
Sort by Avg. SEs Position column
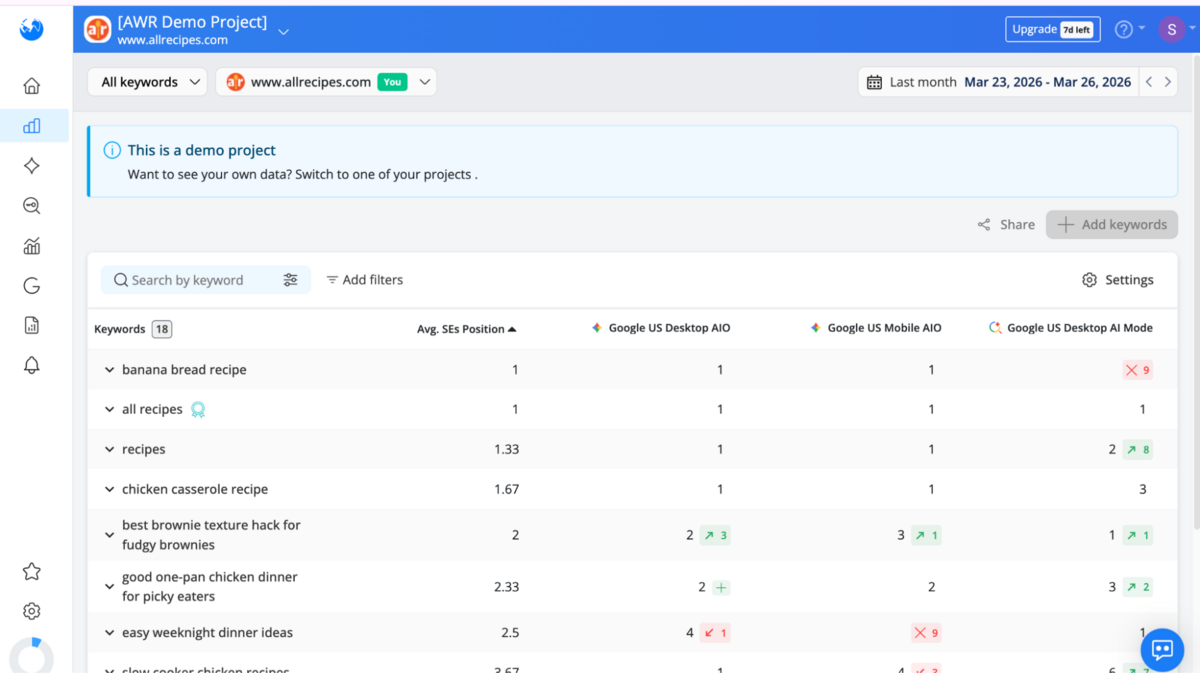pyautogui.click(x=466, y=329)
